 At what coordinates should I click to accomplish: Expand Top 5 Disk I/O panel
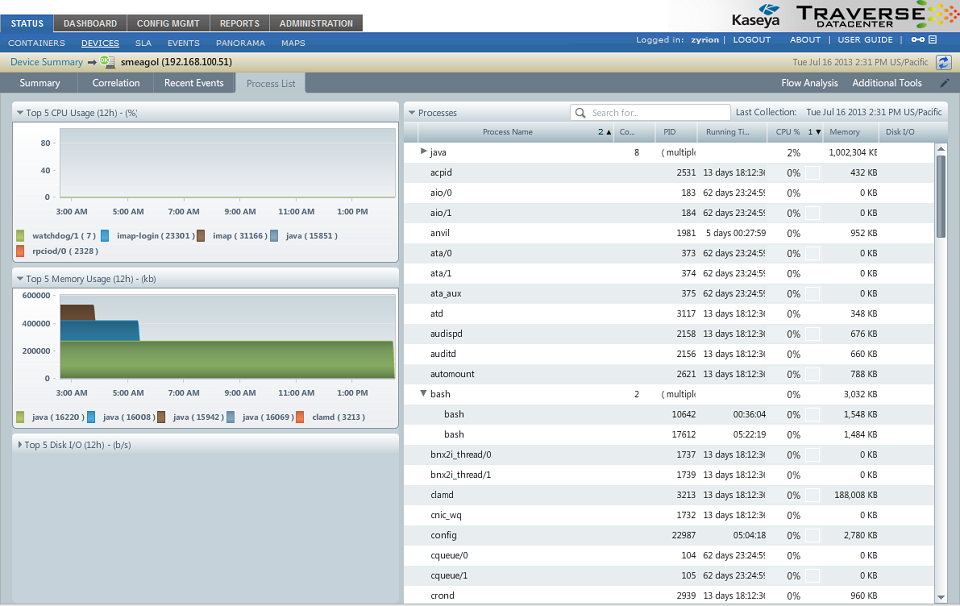pos(20,444)
